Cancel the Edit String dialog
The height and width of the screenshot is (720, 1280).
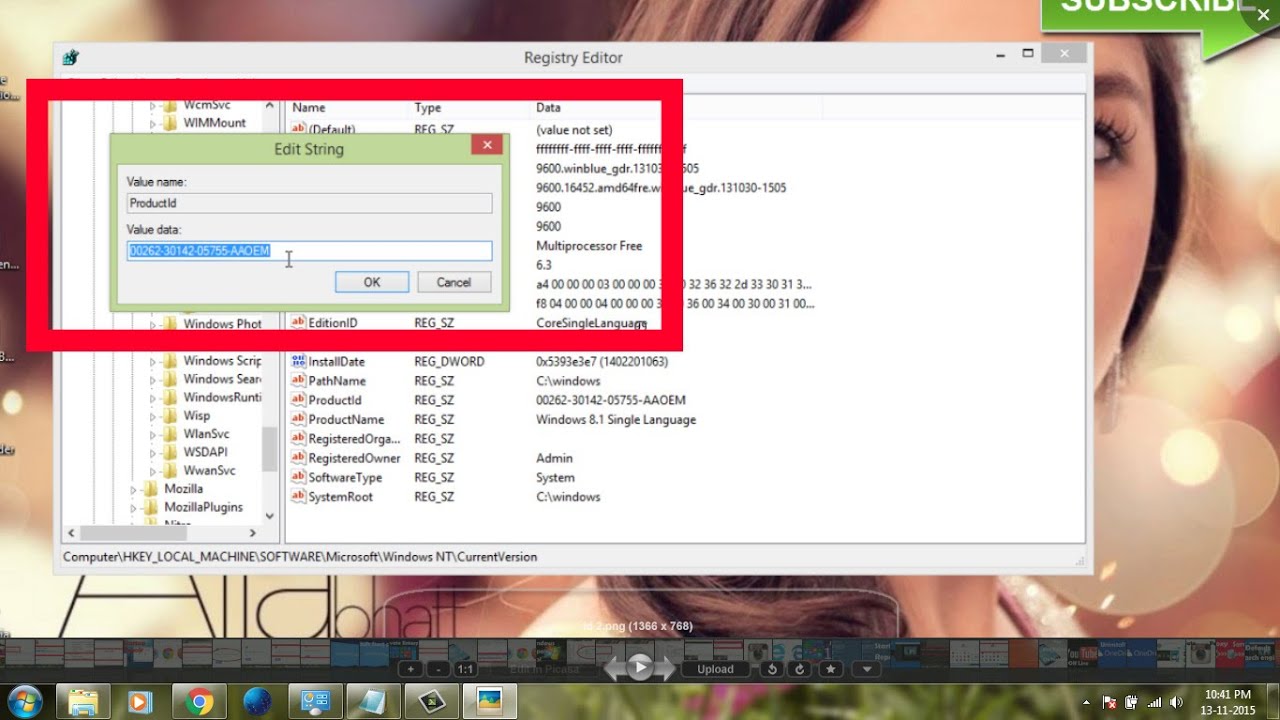454,282
